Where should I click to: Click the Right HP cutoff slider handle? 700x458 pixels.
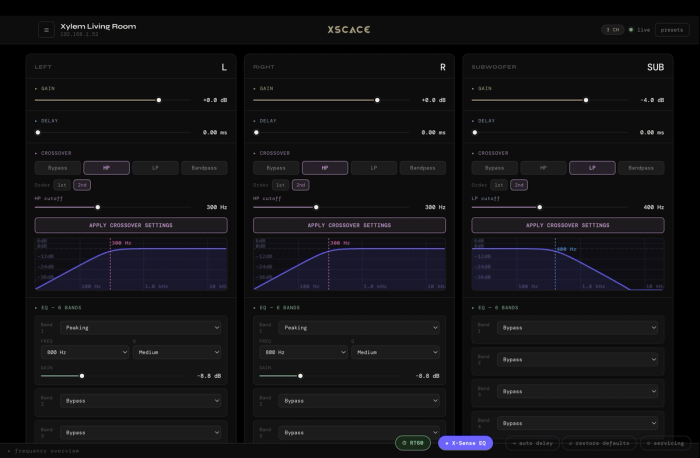tap(316, 207)
